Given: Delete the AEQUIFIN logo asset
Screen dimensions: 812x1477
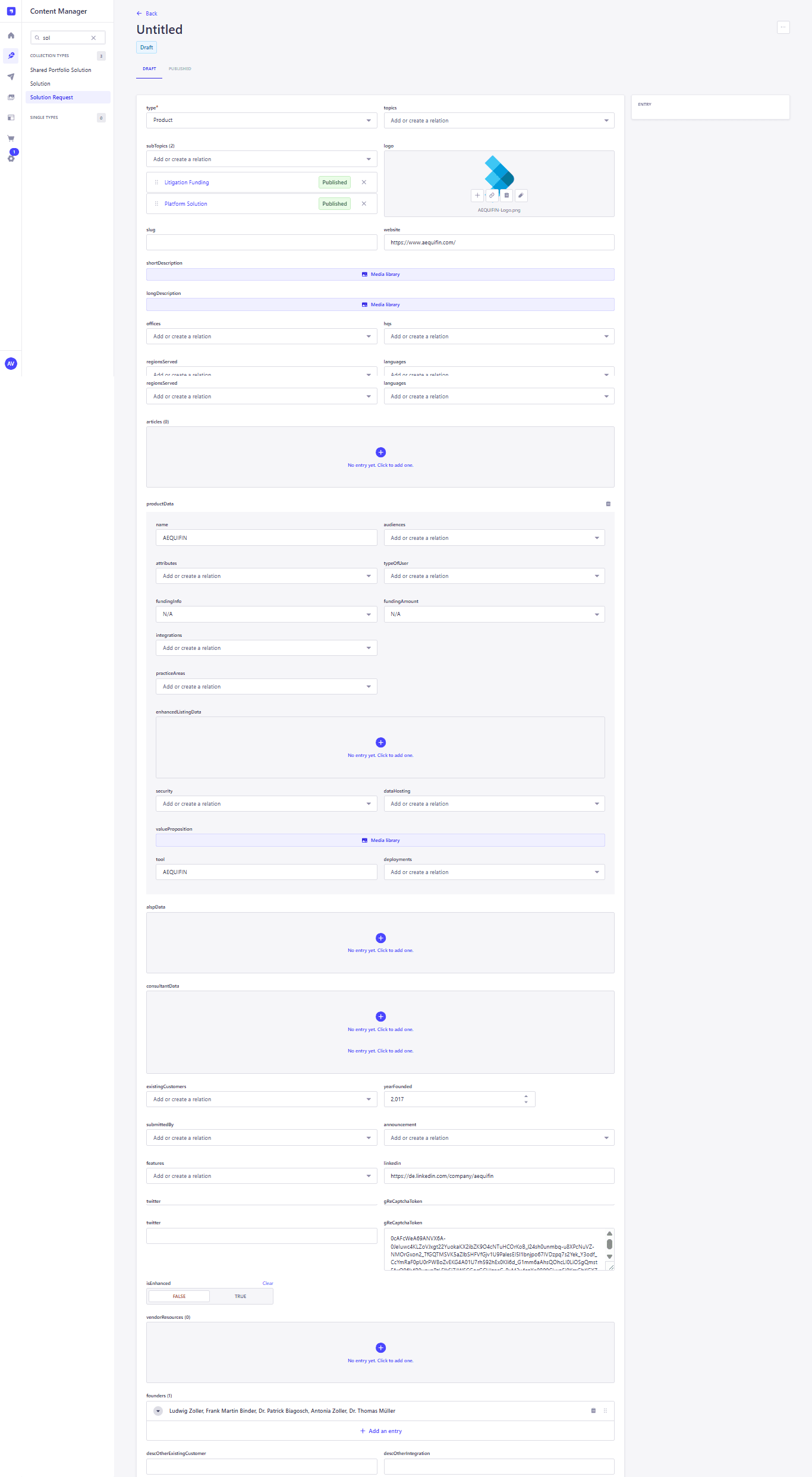Looking at the screenshot, I should pos(506,195).
